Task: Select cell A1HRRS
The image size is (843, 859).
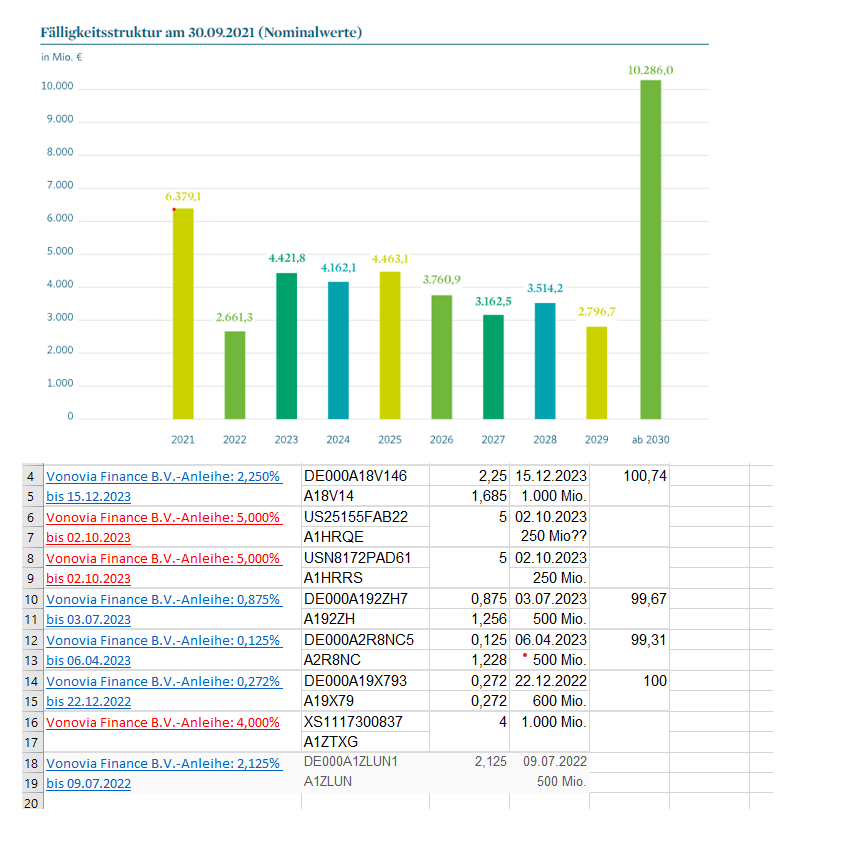Action: pos(365,578)
